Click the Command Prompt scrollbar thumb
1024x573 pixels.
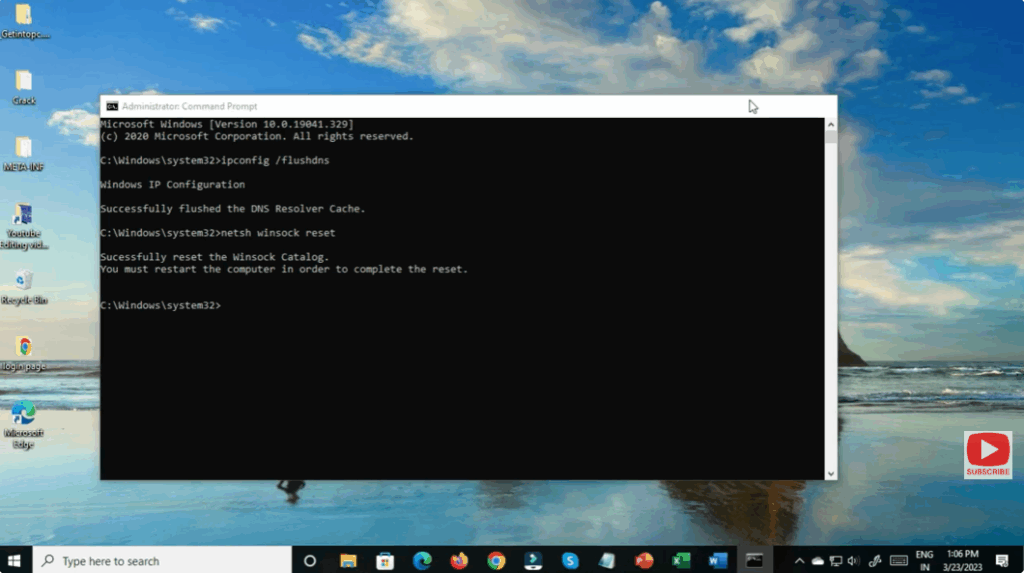coord(831,137)
